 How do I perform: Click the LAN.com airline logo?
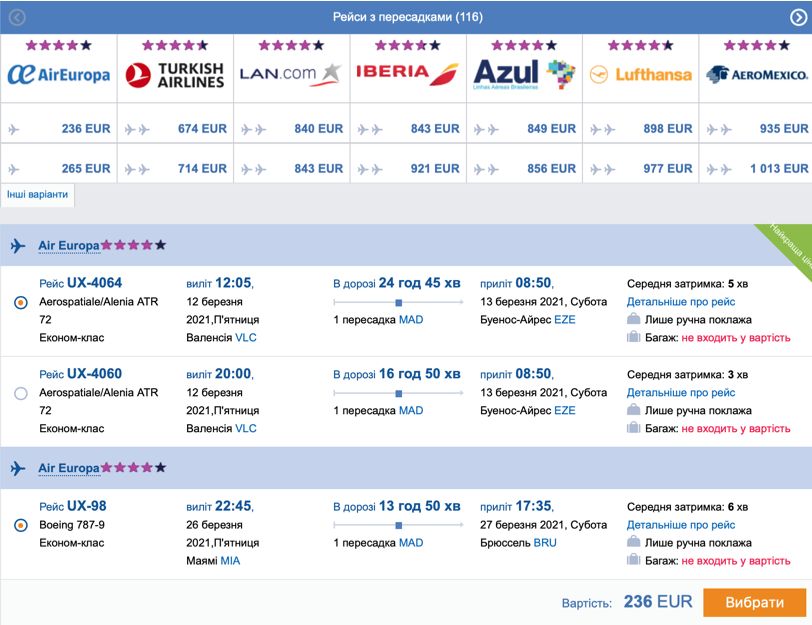tap(291, 73)
